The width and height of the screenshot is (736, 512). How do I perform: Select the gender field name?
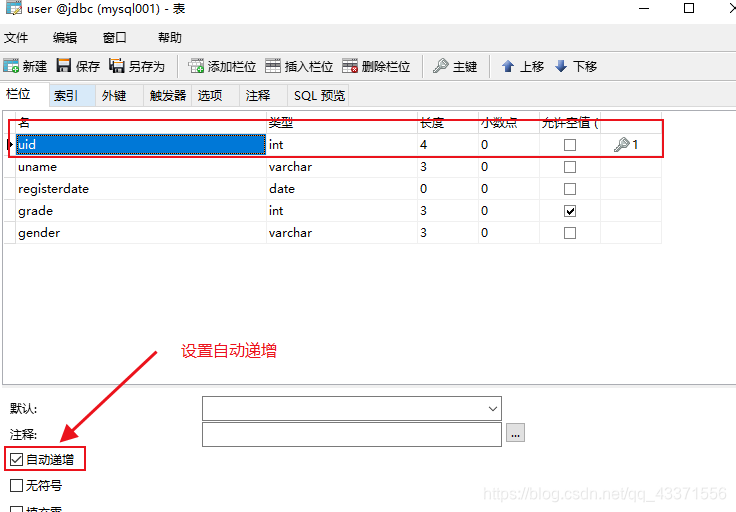(39, 233)
